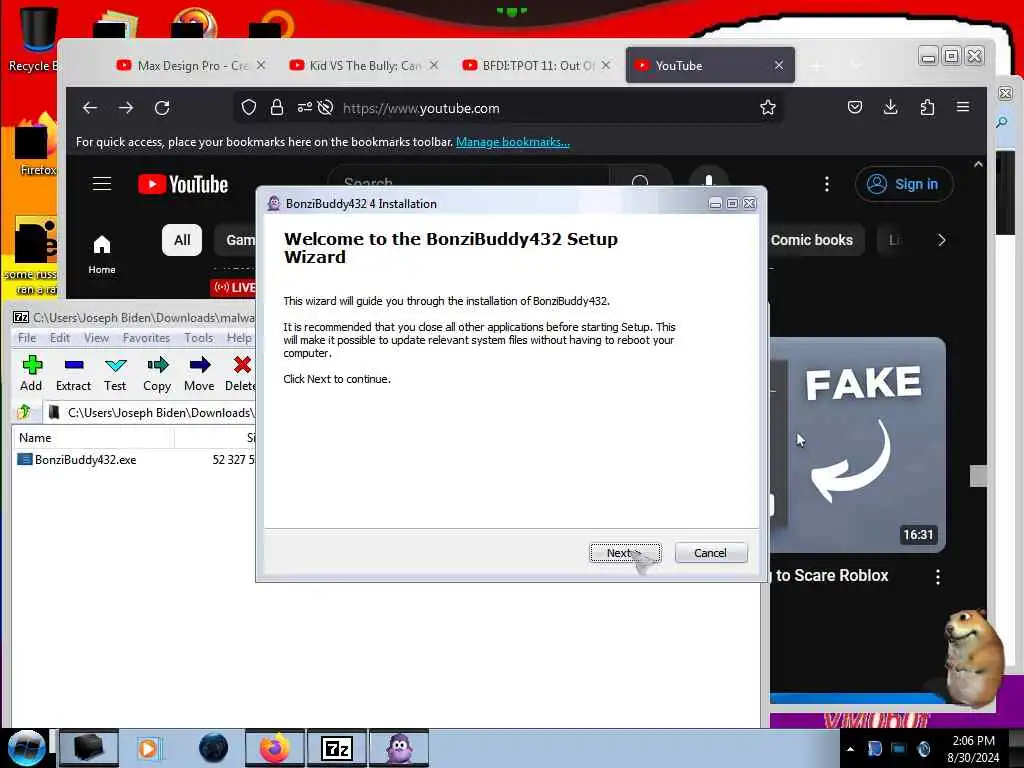Image resolution: width=1024 pixels, height=768 pixels.
Task: Open the Windows Start orb
Action: (26, 748)
